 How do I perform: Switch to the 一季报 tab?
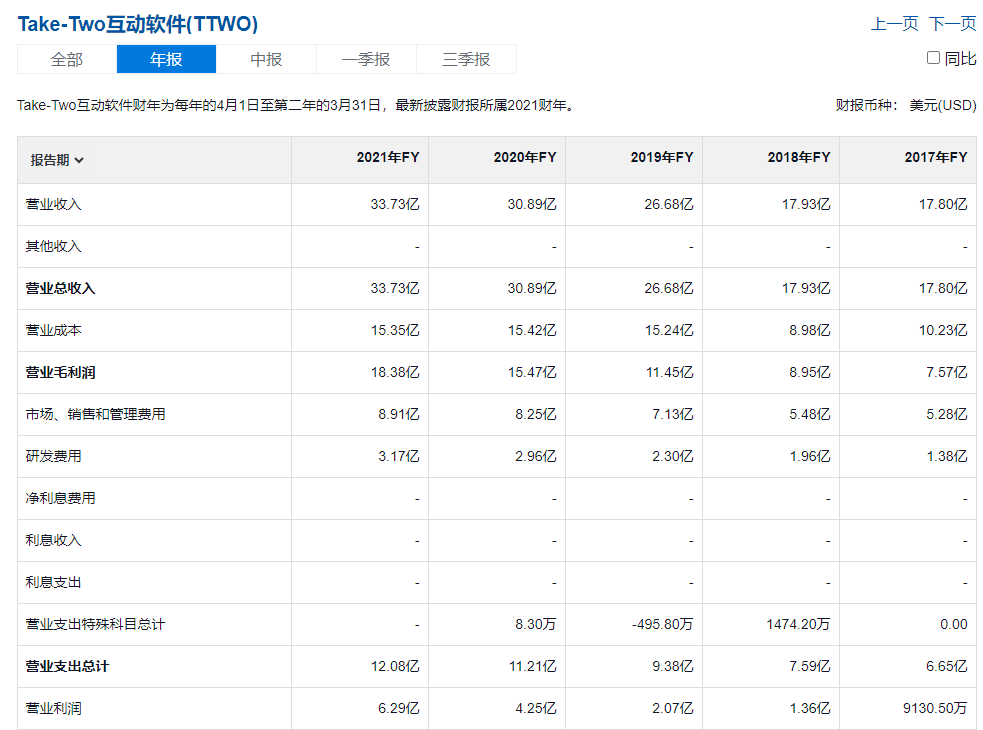click(366, 60)
